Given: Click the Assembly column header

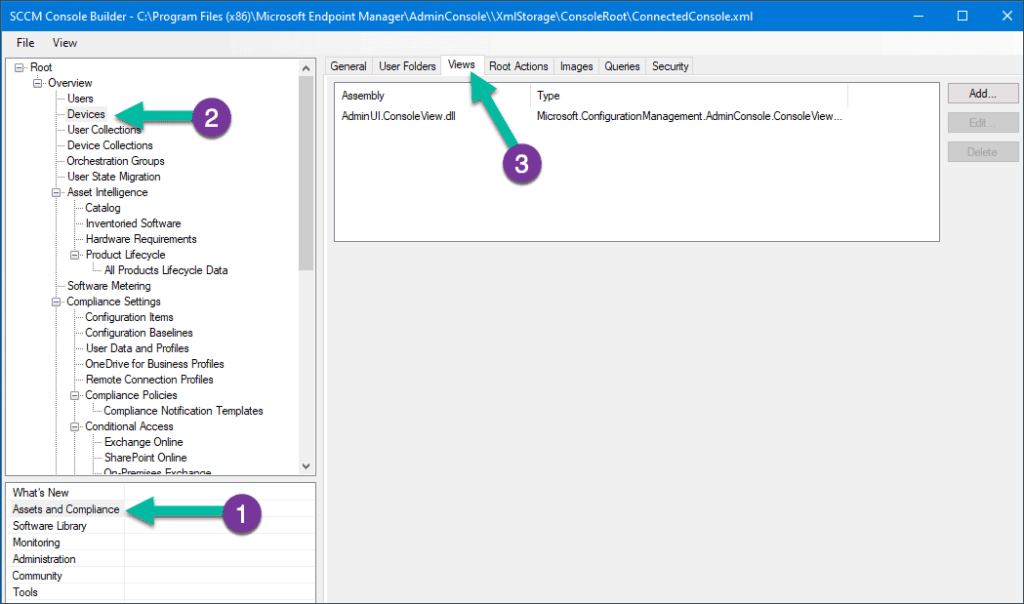Looking at the screenshot, I should [433, 95].
